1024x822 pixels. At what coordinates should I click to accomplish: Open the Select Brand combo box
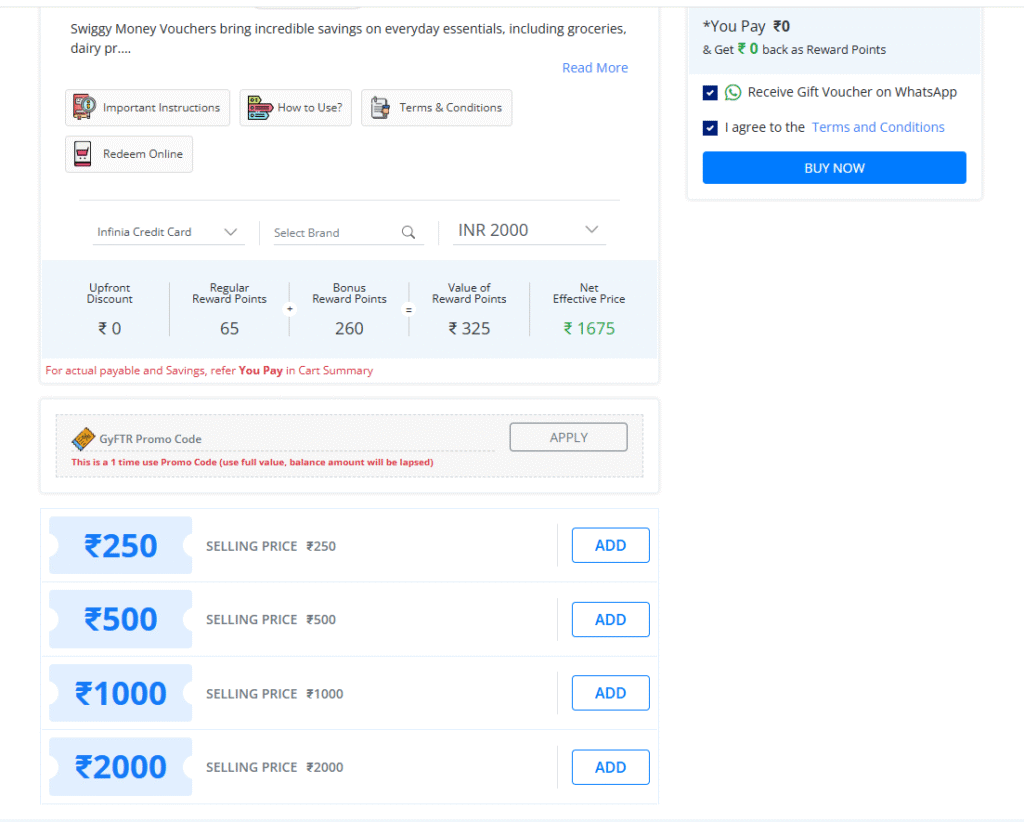pyautogui.click(x=330, y=231)
